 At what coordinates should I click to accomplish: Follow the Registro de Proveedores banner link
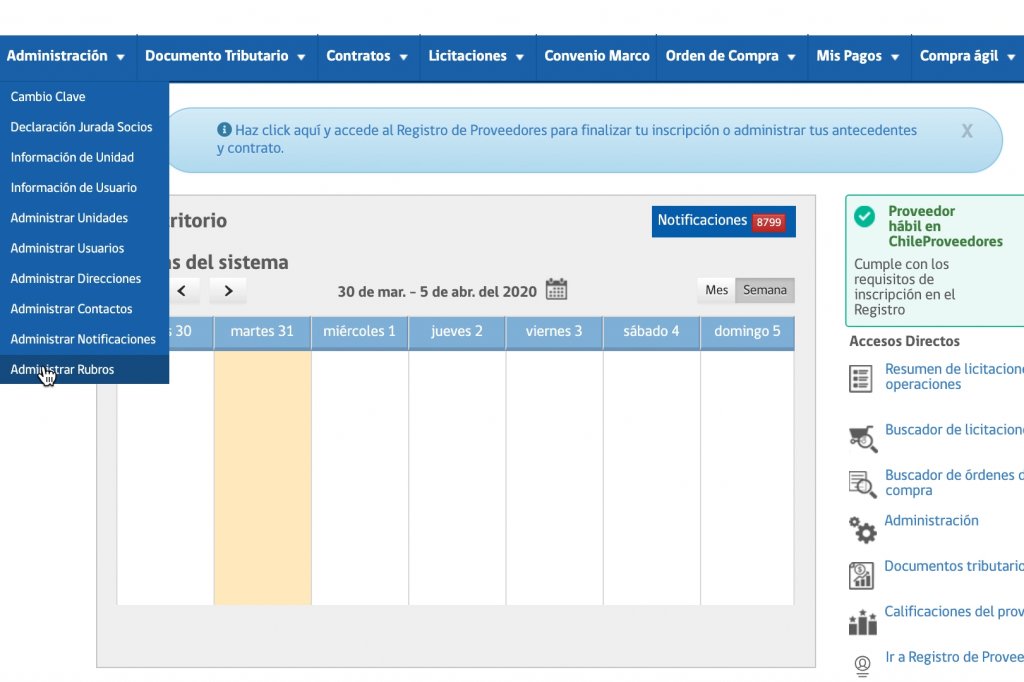567,138
